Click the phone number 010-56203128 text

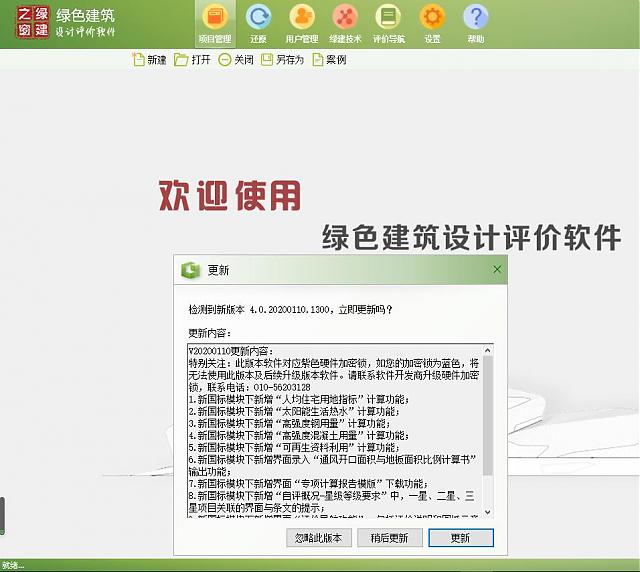click(282, 387)
